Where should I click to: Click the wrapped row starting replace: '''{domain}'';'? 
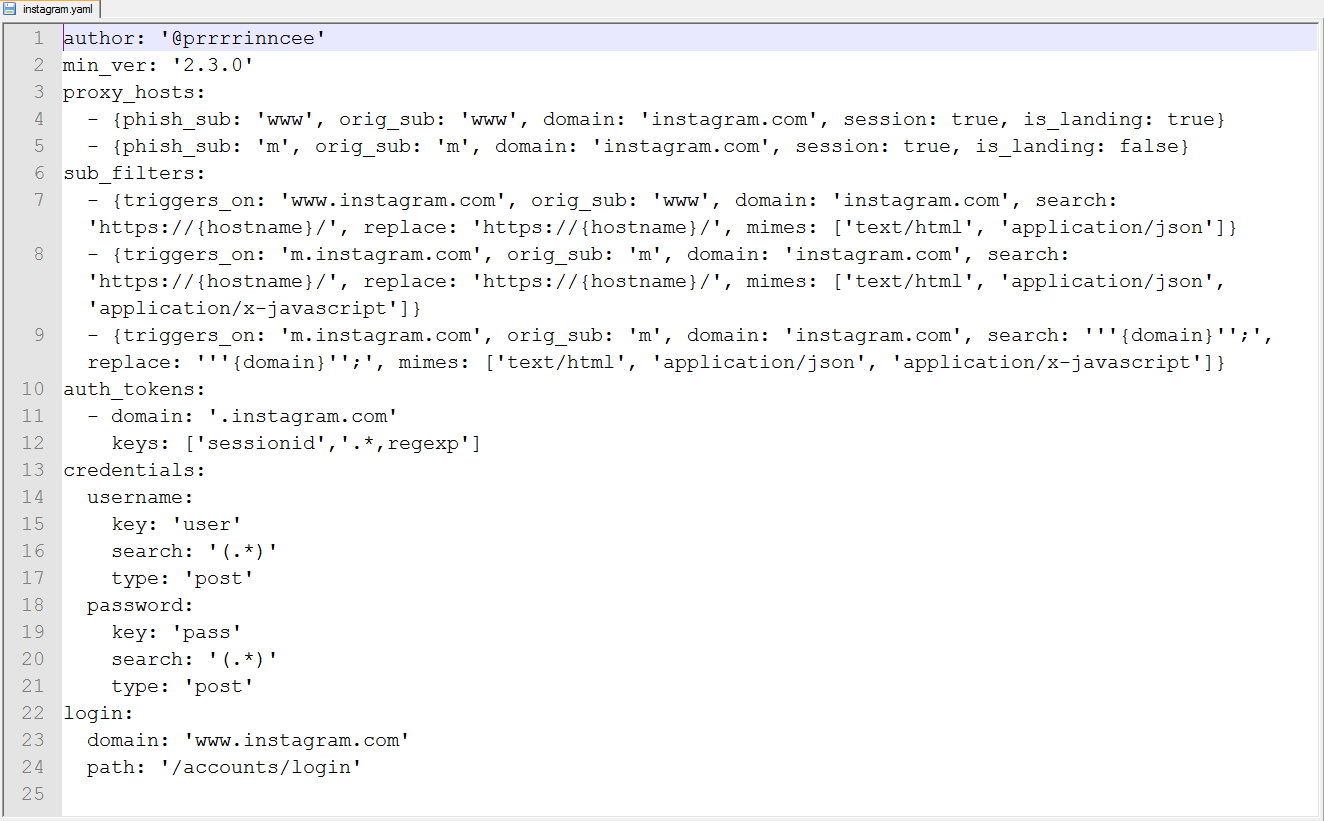tap(656, 362)
